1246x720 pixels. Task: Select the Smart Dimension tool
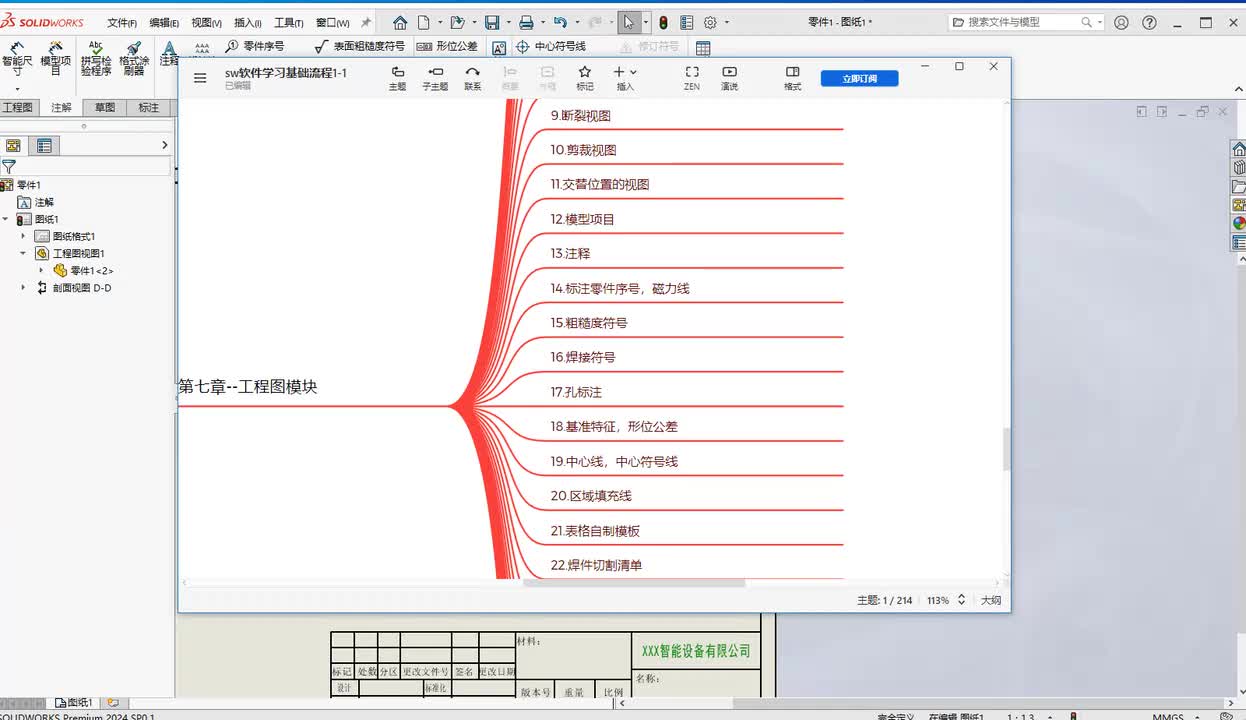coord(17,59)
